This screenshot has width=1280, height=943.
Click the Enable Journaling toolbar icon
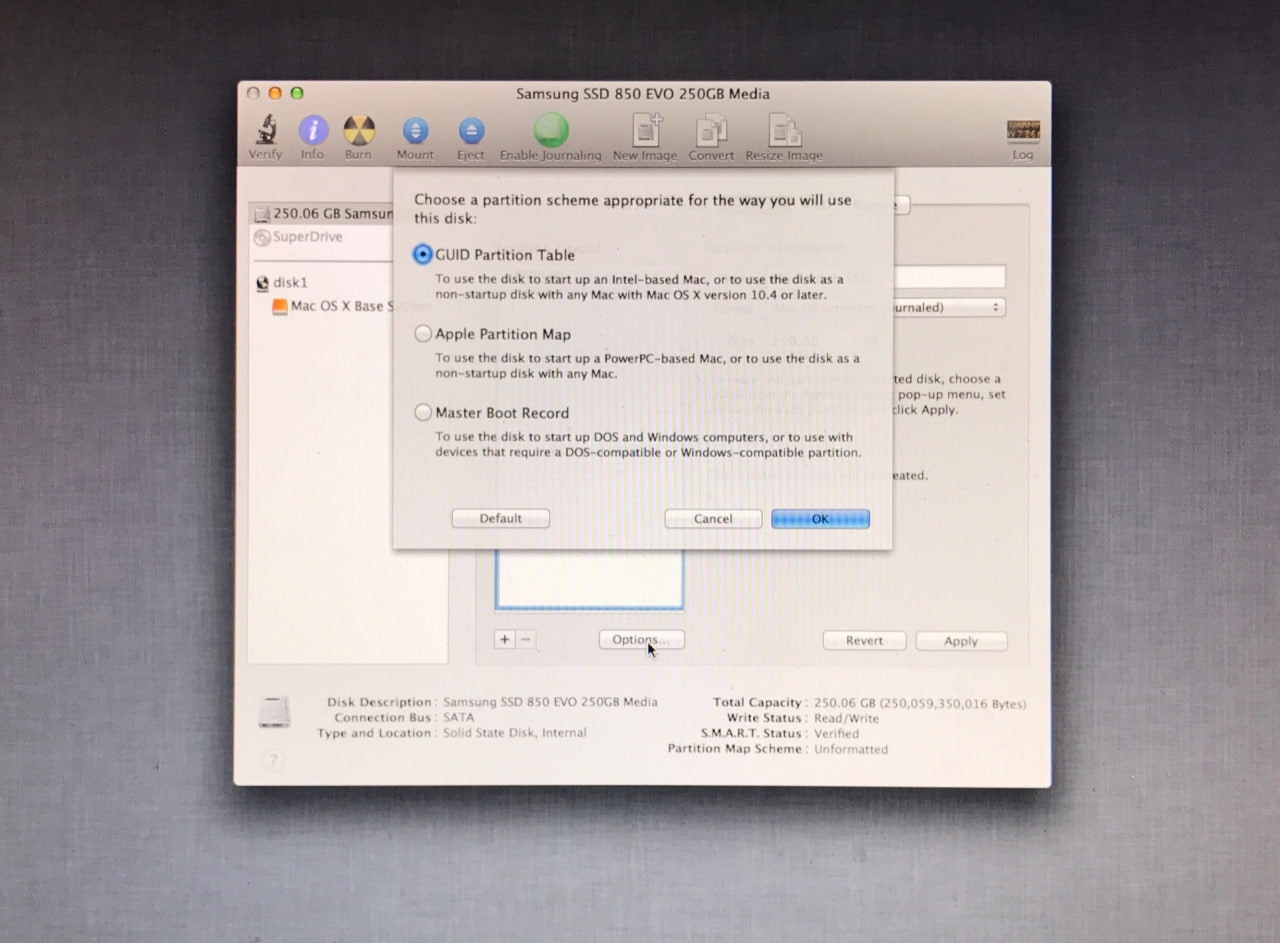point(549,131)
